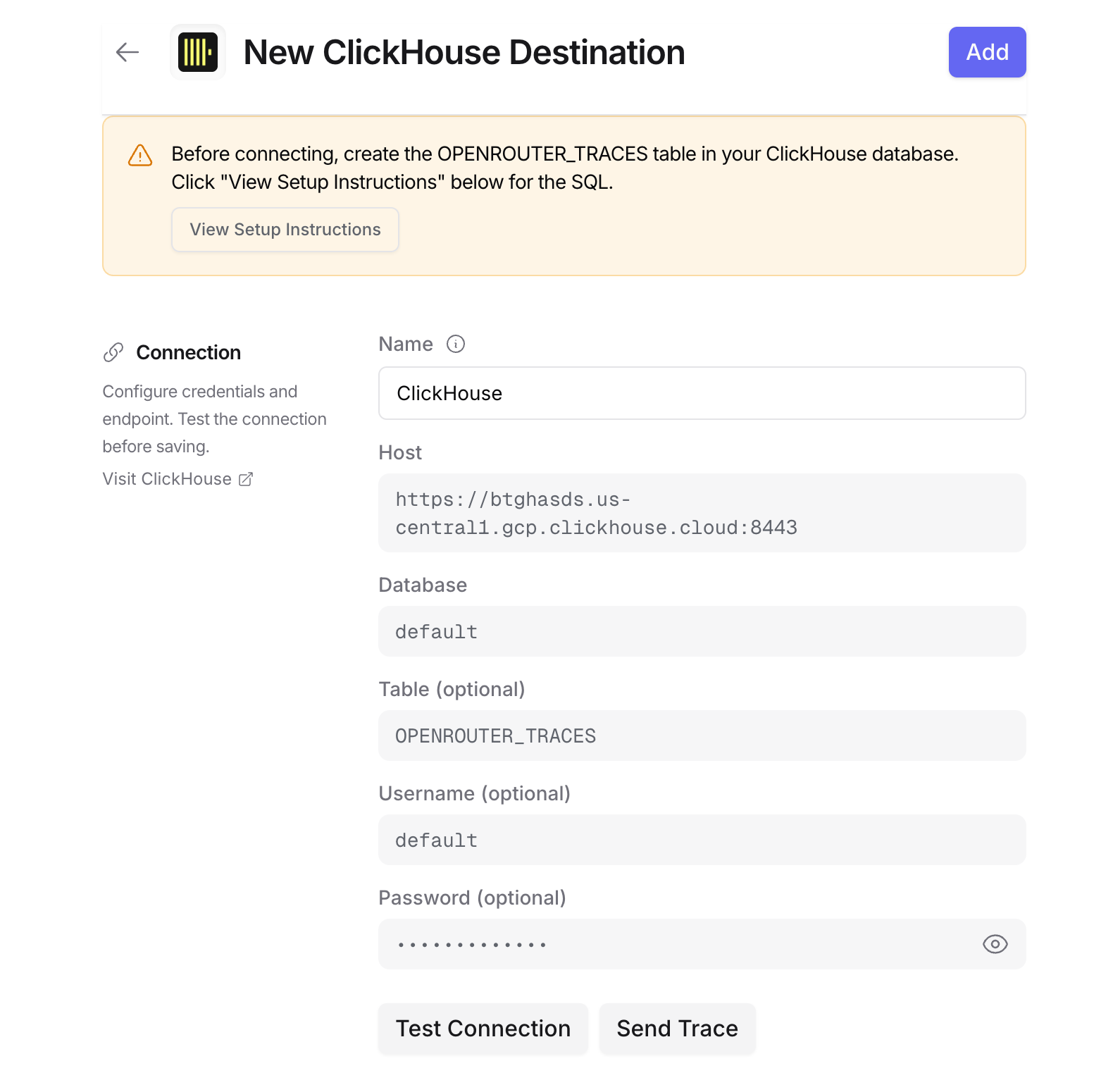
Task: Click into the Password field
Action: [702, 944]
